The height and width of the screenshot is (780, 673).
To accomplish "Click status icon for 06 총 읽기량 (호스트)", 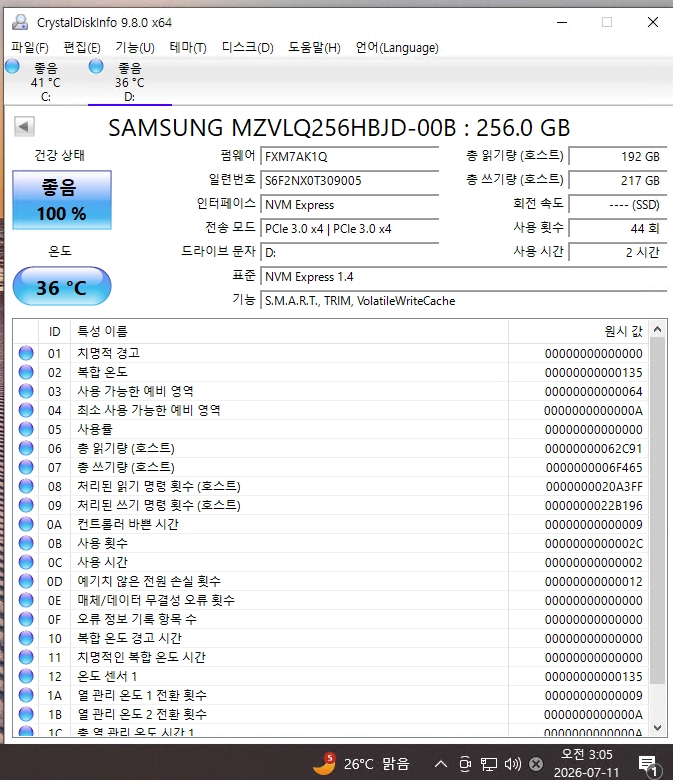I will pyautogui.click(x=26, y=448).
